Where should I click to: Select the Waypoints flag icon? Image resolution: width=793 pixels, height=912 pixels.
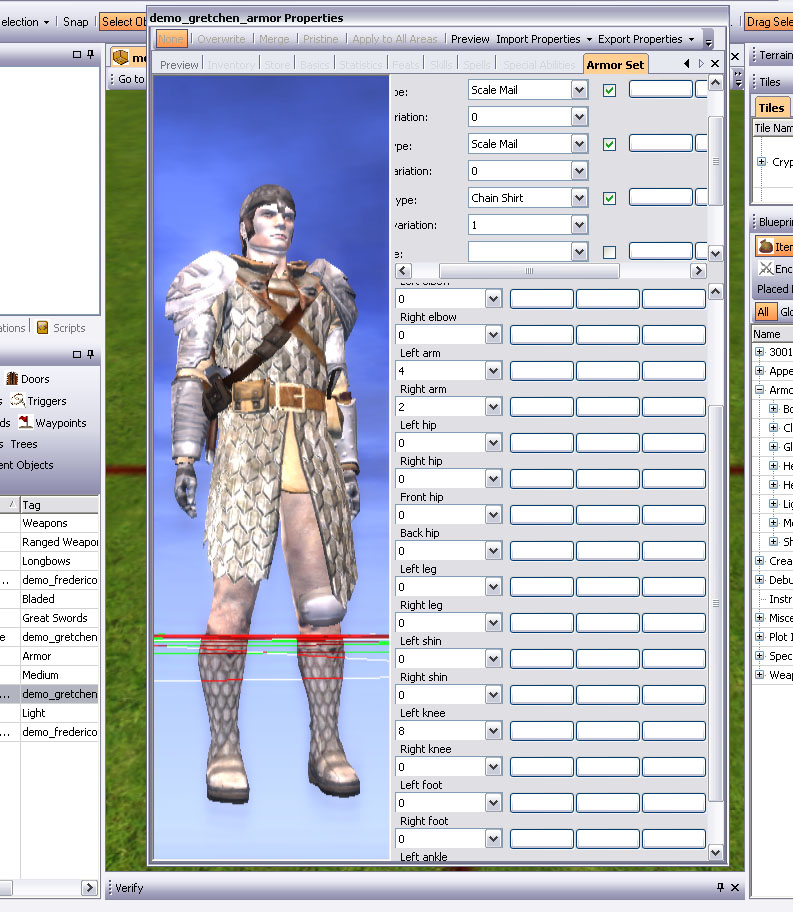(x=25, y=422)
